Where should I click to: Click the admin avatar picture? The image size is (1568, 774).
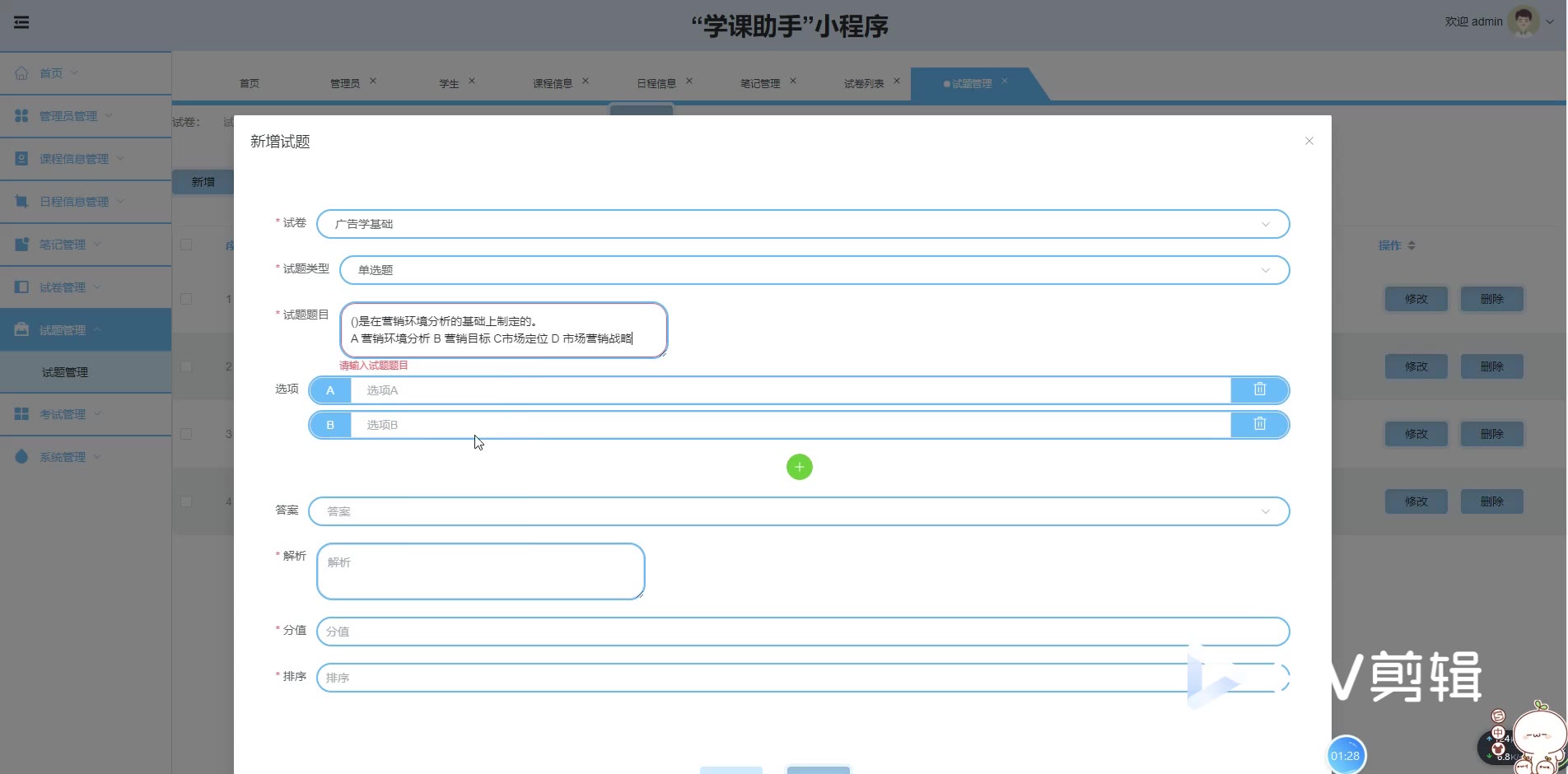(1523, 22)
